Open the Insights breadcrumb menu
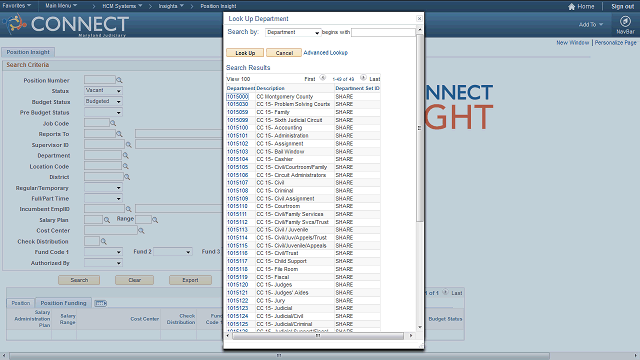Image resolution: width=640 pixels, height=360 pixels. point(171,6)
